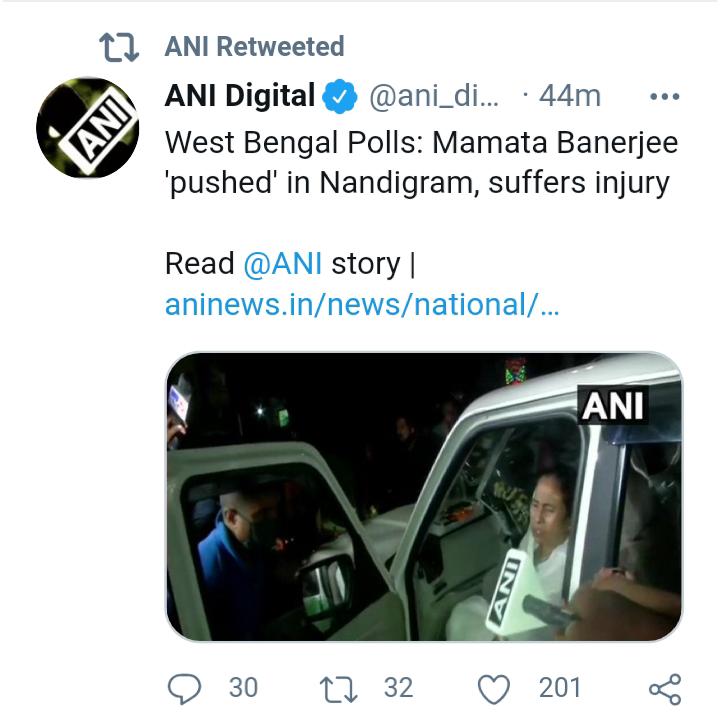Open the ANI Digital profile avatar

(87, 129)
